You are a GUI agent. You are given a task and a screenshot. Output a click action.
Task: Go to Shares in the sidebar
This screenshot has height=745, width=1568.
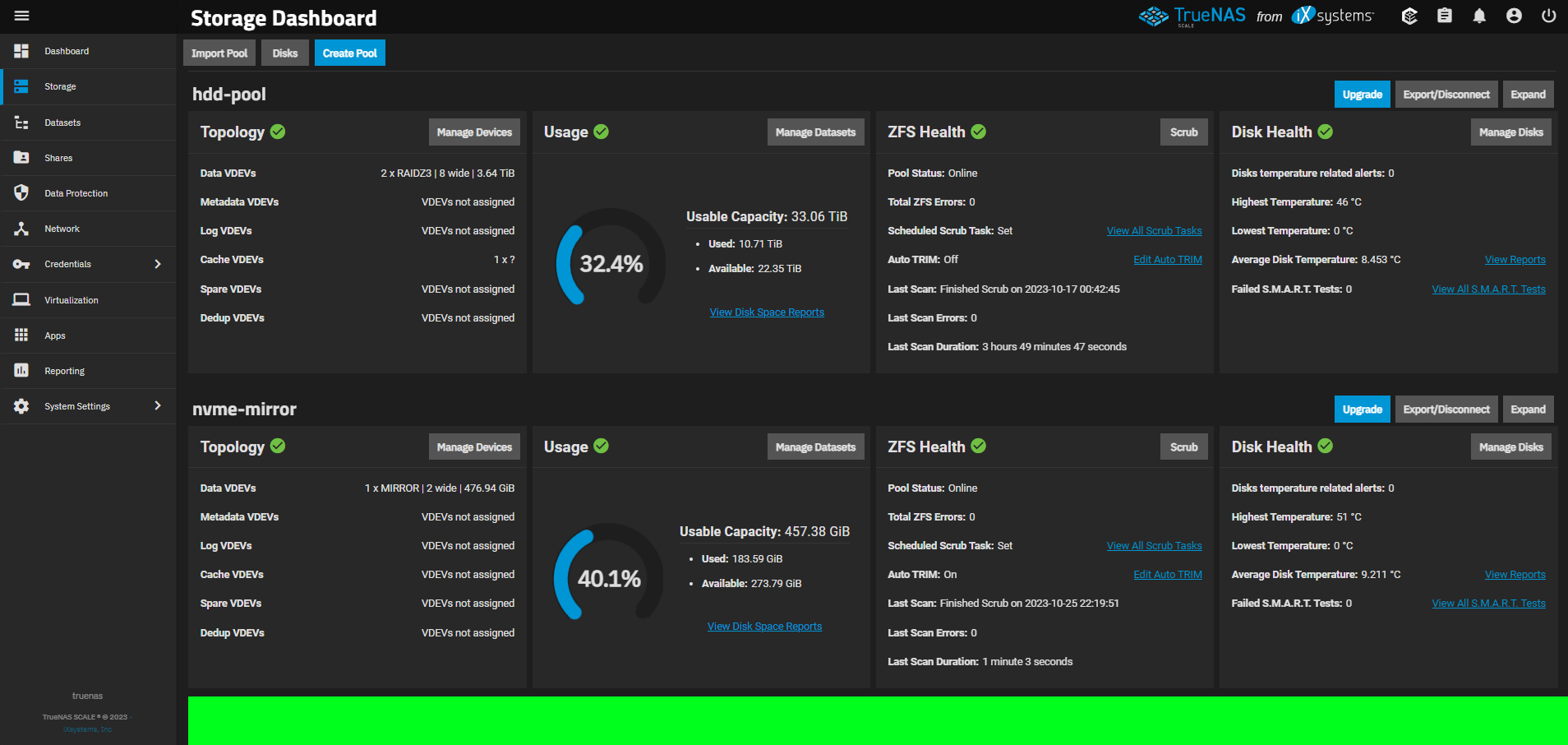tap(58, 158)
